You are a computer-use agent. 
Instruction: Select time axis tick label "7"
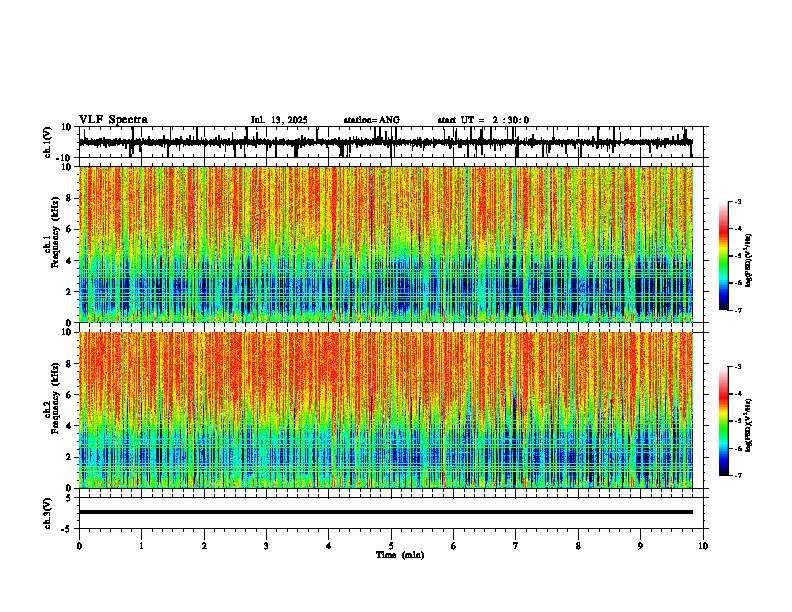coord(516,546)
